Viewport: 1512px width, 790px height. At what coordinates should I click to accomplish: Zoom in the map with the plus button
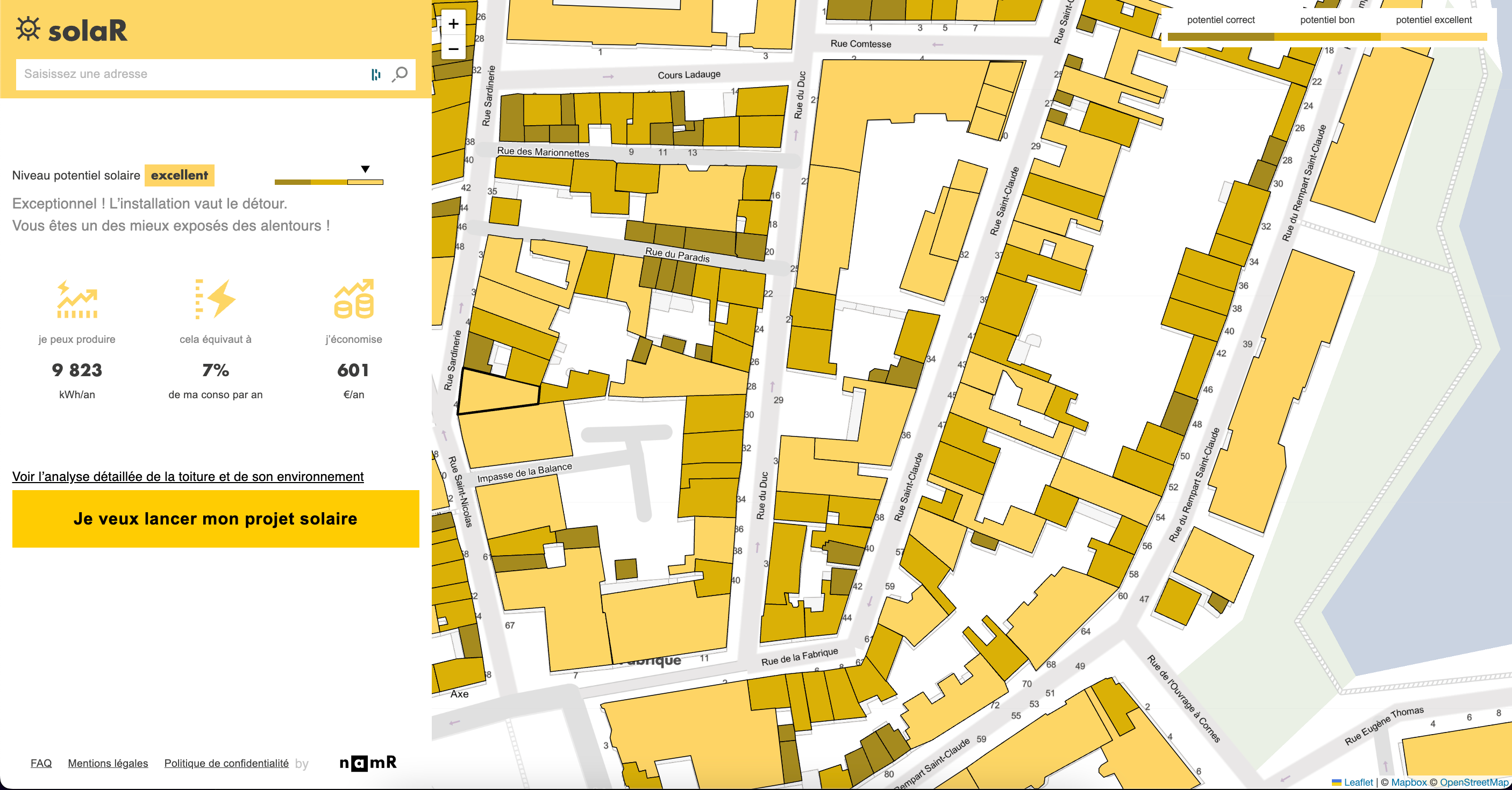click(x=453, y=24)
